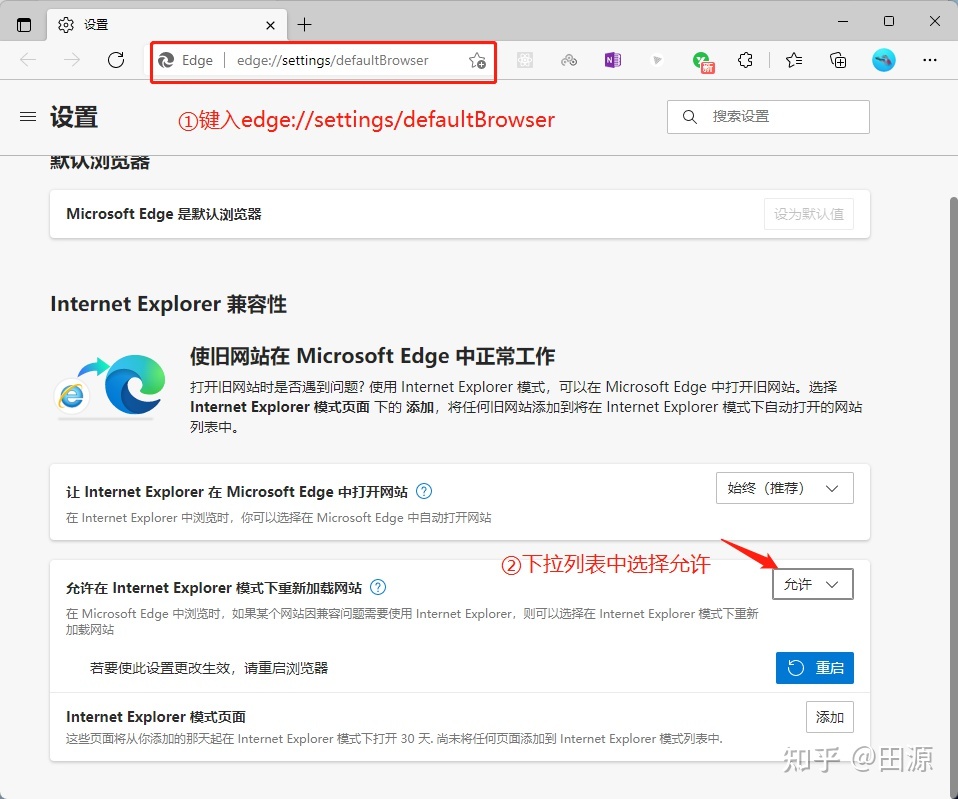Open the tab actions menu icon
This screenshot has height=799, width=958.
(24, 25)
